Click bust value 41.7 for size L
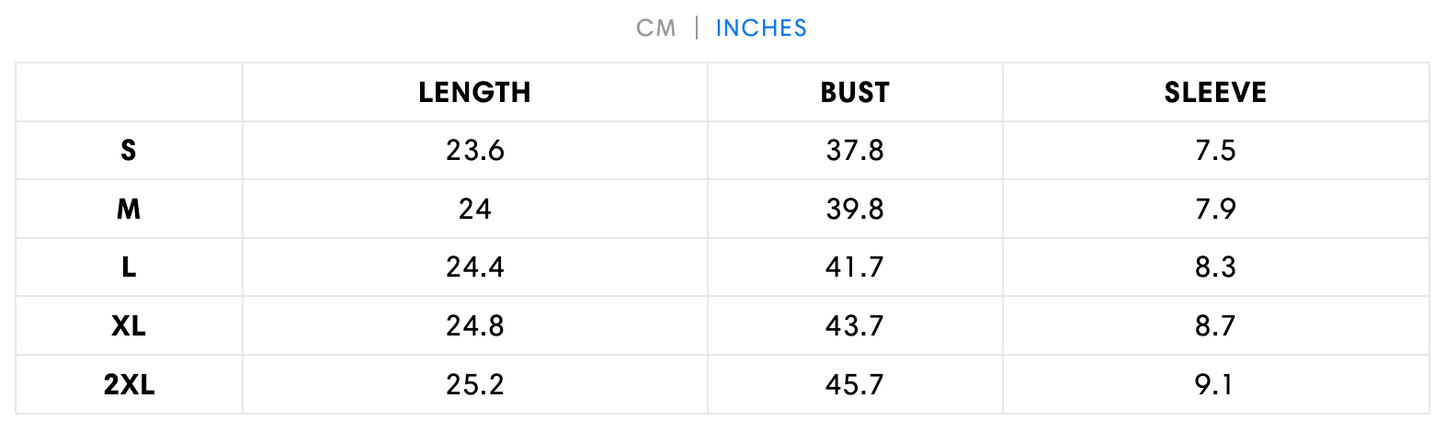Image resolution: width=1445 pixels, height=421 pixels. (854, 268)
